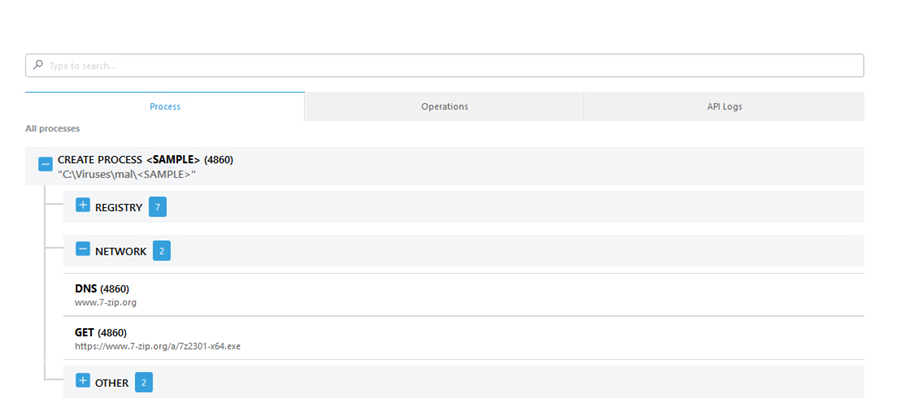This screenshot has height=420, width=900.
Task: Click the 7z2301-x64.exe URL text
Action: point(158,347)
